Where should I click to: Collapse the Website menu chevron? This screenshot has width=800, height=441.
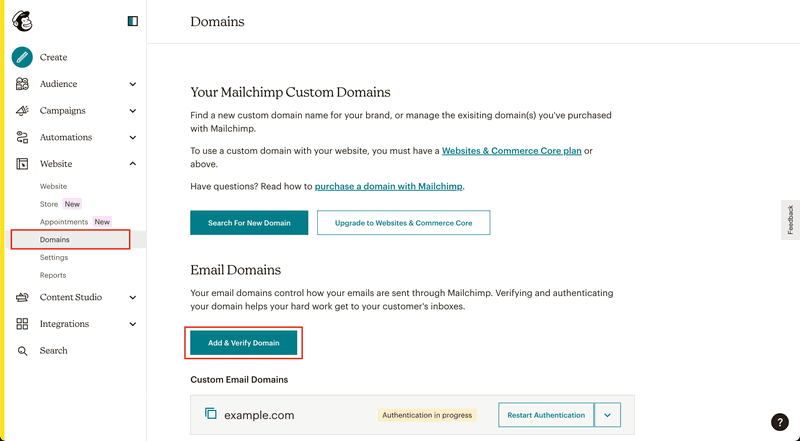[133, 164]
